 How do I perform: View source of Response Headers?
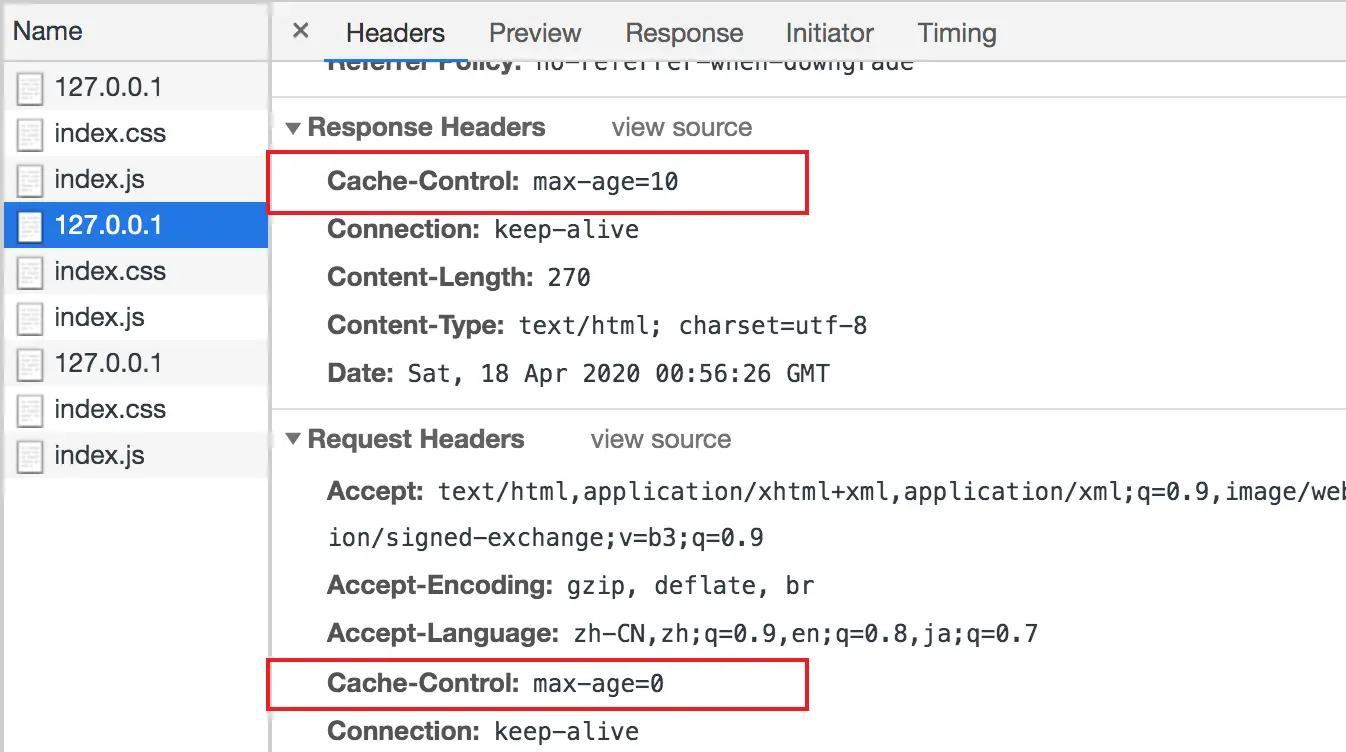(x=682, y=128)
